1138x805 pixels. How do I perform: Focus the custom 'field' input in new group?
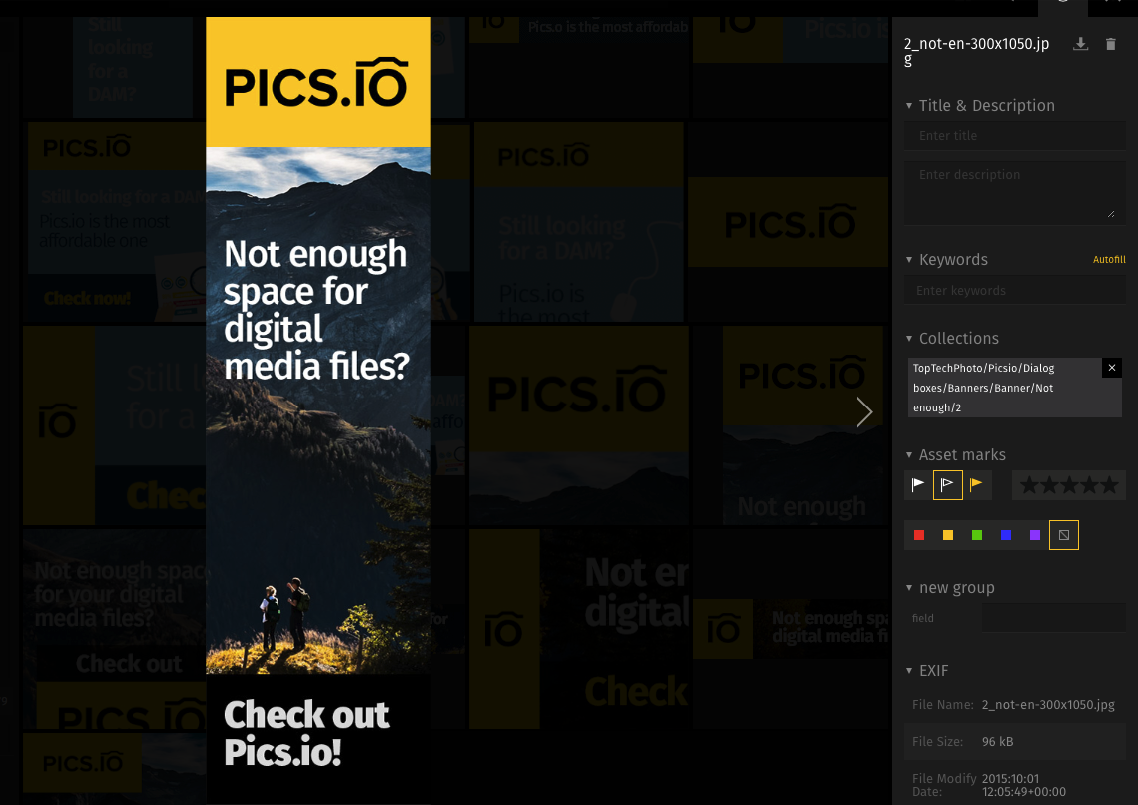[1054, 618]
